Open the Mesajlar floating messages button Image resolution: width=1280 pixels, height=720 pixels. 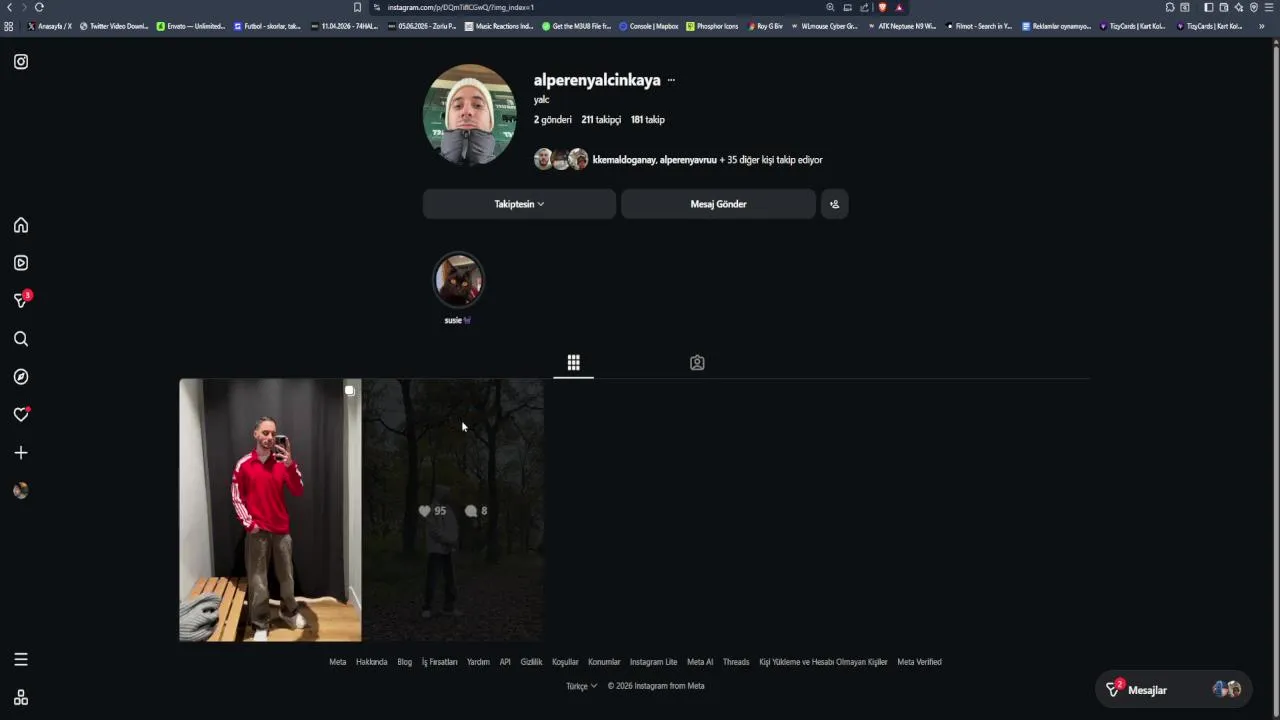(1173, 690)
